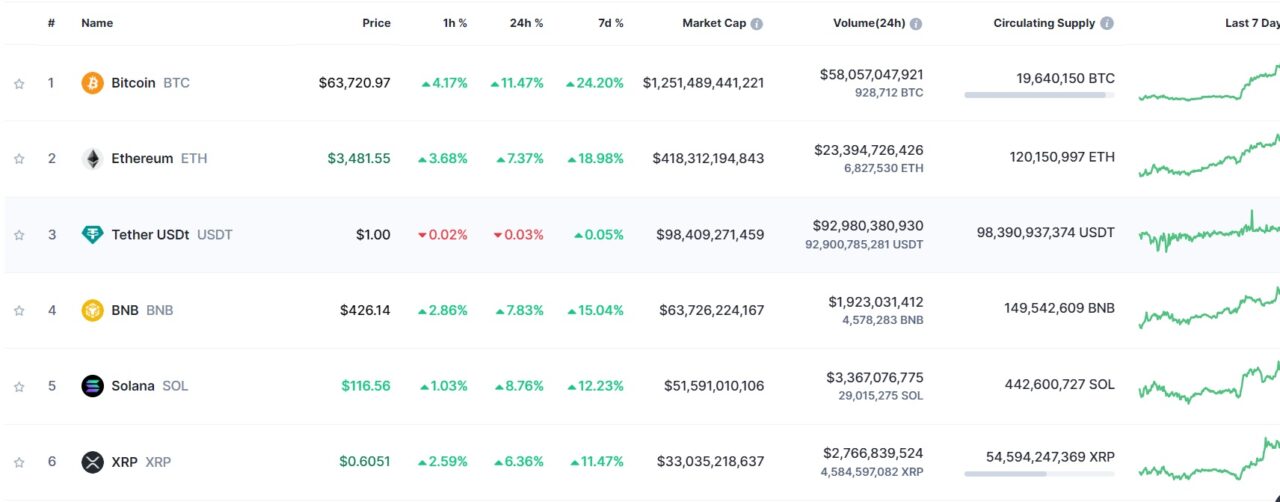Click the Ethereum coin logo icon
The width and height of the screenshot is (1280, 502).
tap(92, 159)
